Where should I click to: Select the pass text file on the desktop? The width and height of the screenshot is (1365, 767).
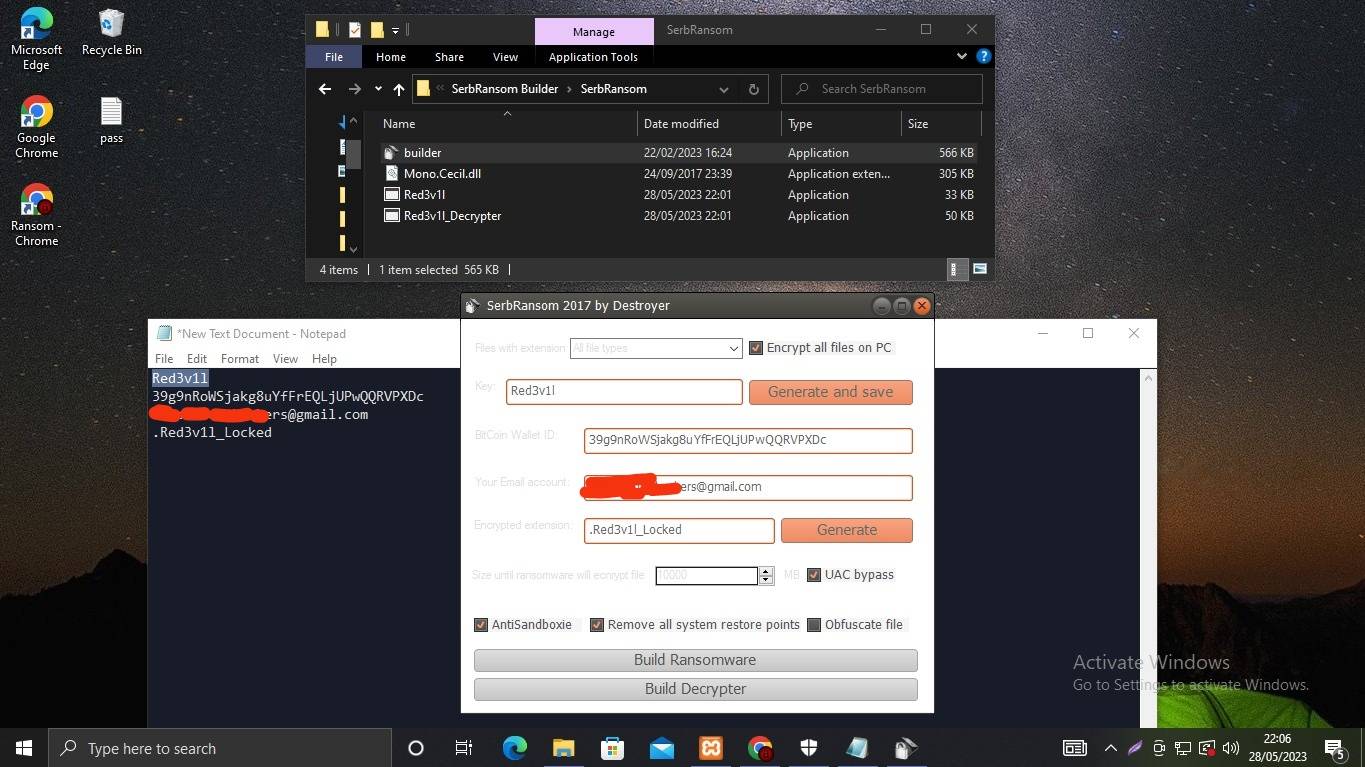click(x=111, y=121)
